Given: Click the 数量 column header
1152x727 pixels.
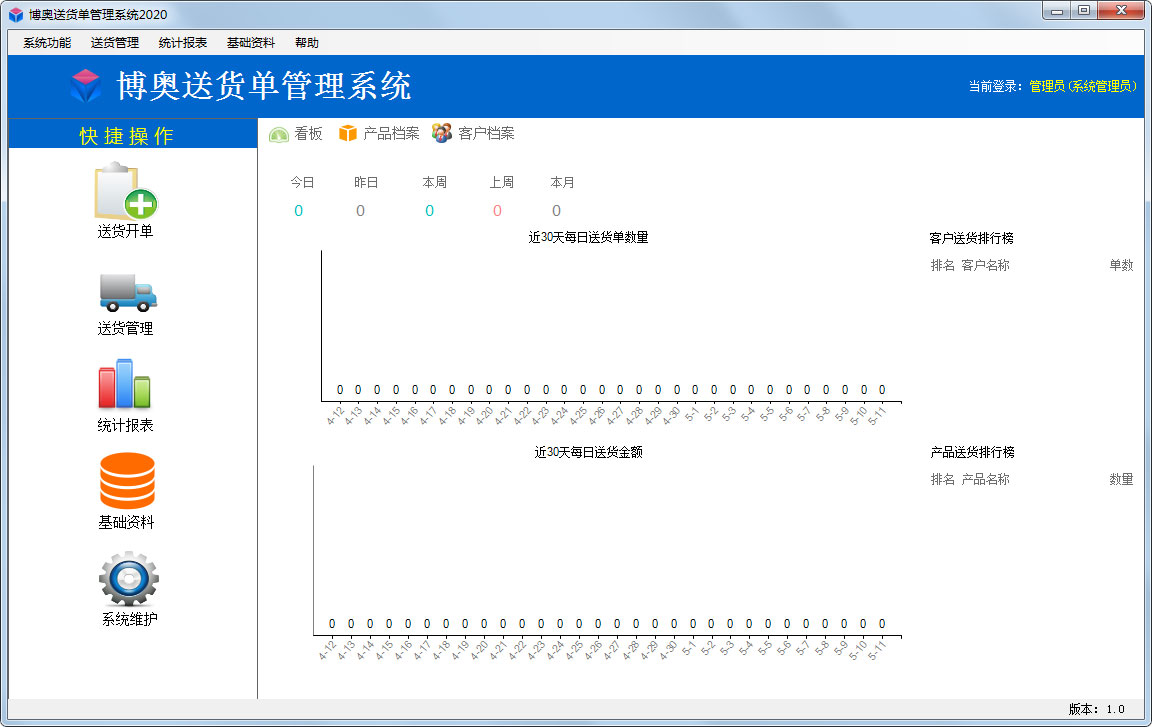Looking at the screenshot, I should (1121, 480).
